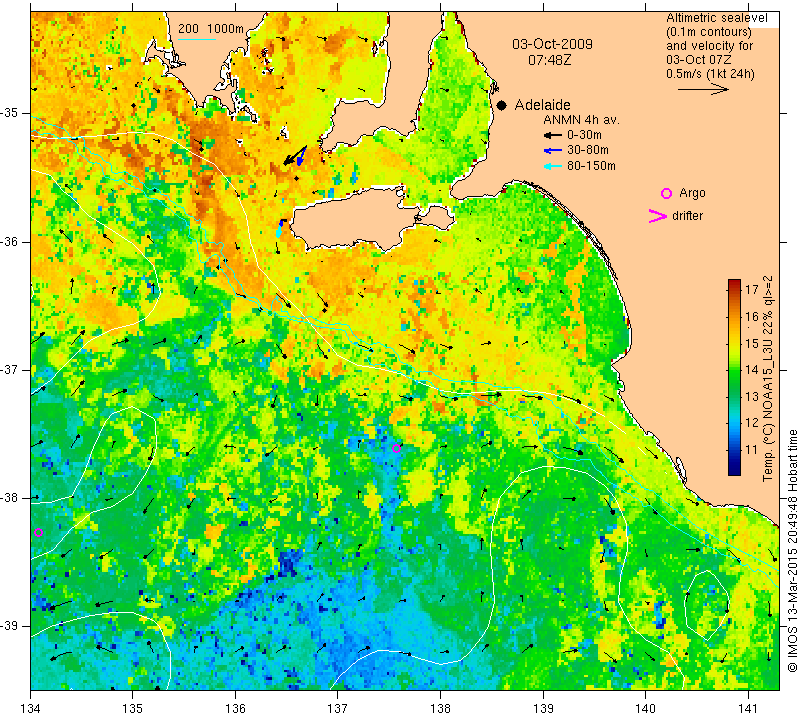Click the Adelaide label text
This screenshot has width=800, height=720.
(x=542, y=105)
